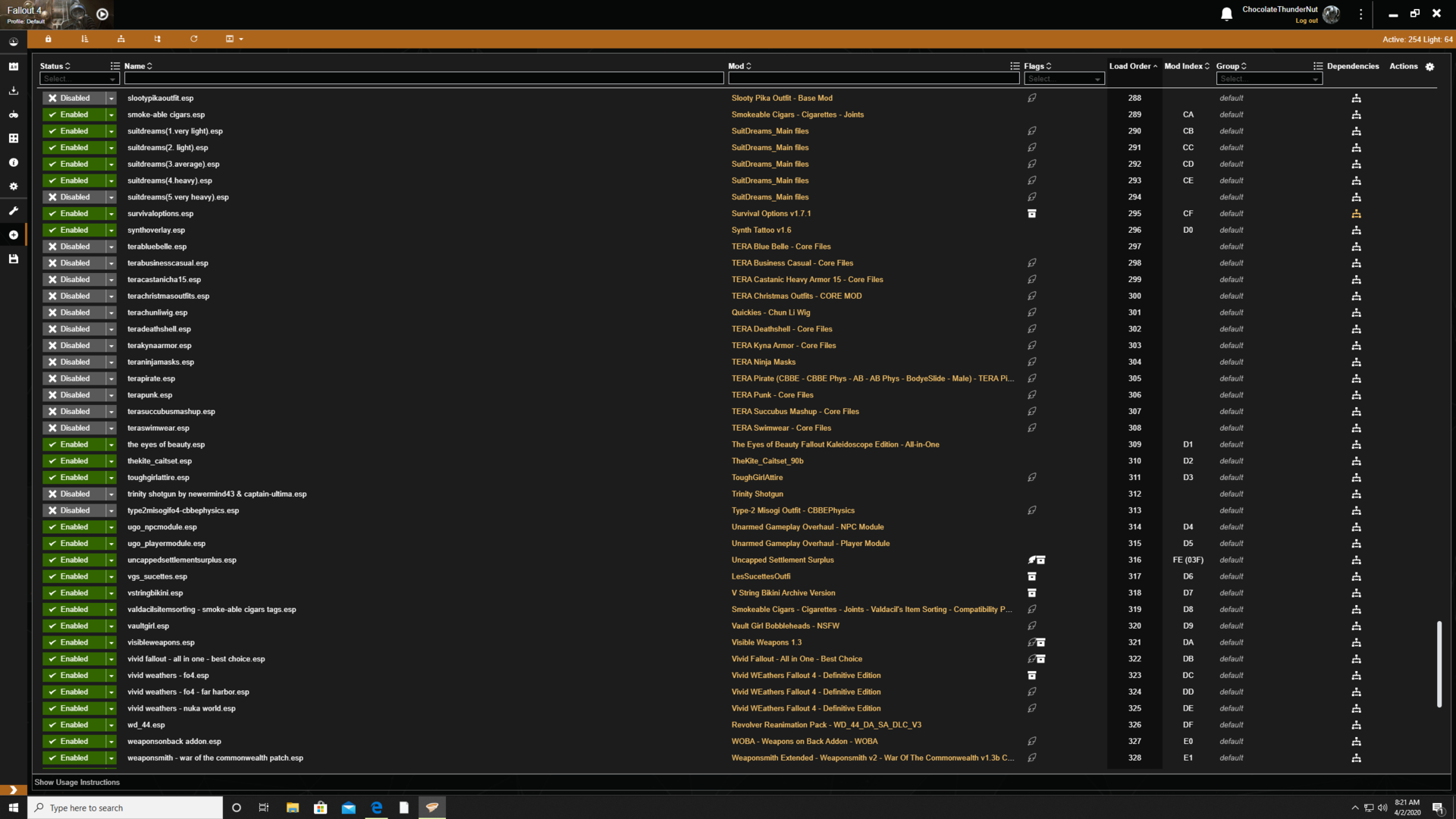Click the autosort lock icon in the toolbar

[x=49, y=39]
